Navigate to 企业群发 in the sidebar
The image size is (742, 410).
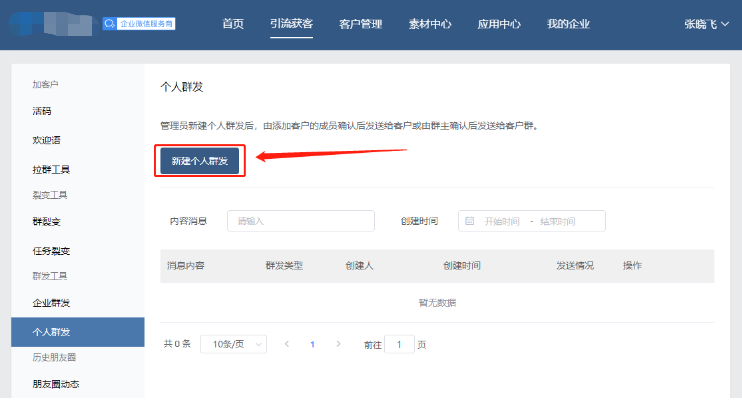[50, 302]
